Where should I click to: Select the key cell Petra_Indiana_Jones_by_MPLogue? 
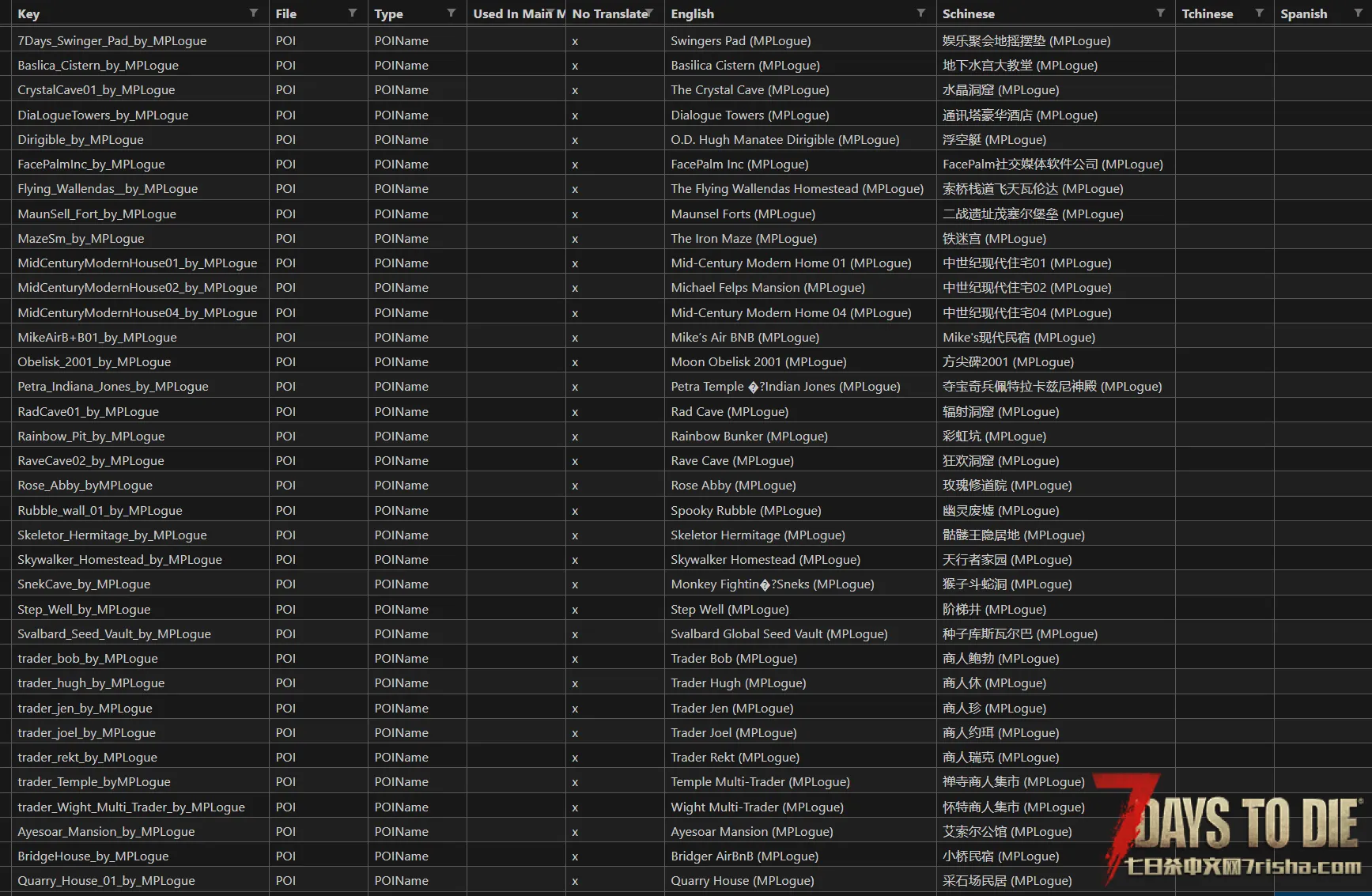[x=140, y=386]
